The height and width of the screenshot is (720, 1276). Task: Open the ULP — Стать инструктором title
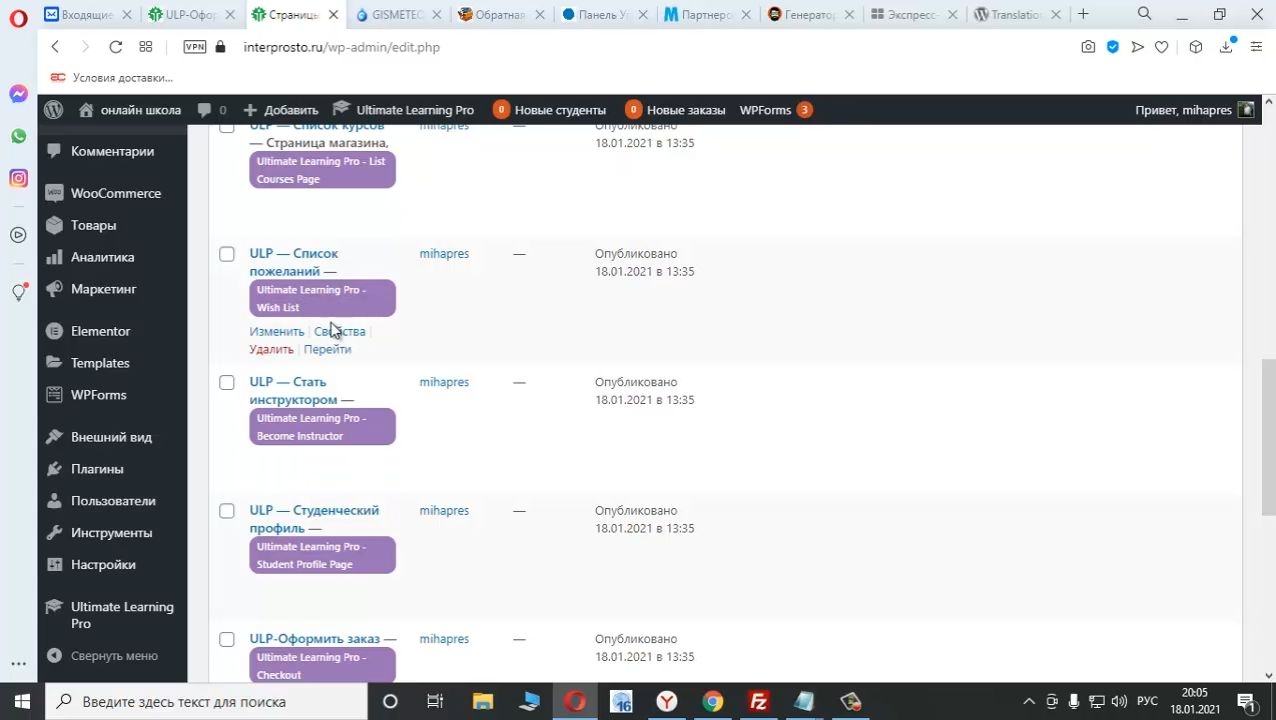(293, 390)
